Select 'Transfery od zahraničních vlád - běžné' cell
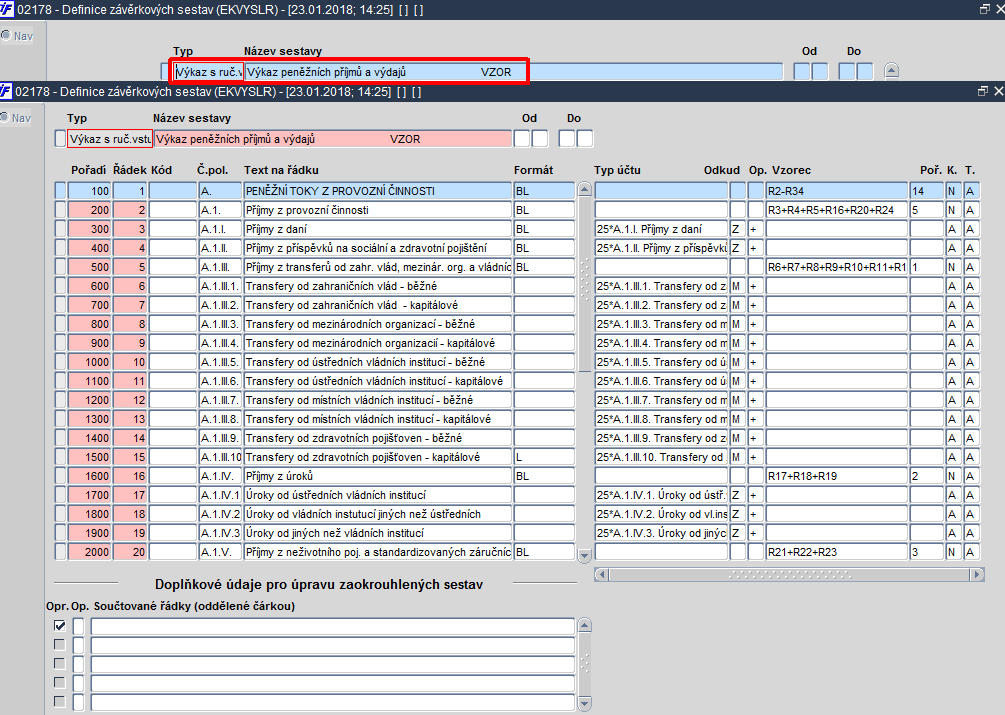Screen dimensions: 1005x715 (x=378, y=286)
